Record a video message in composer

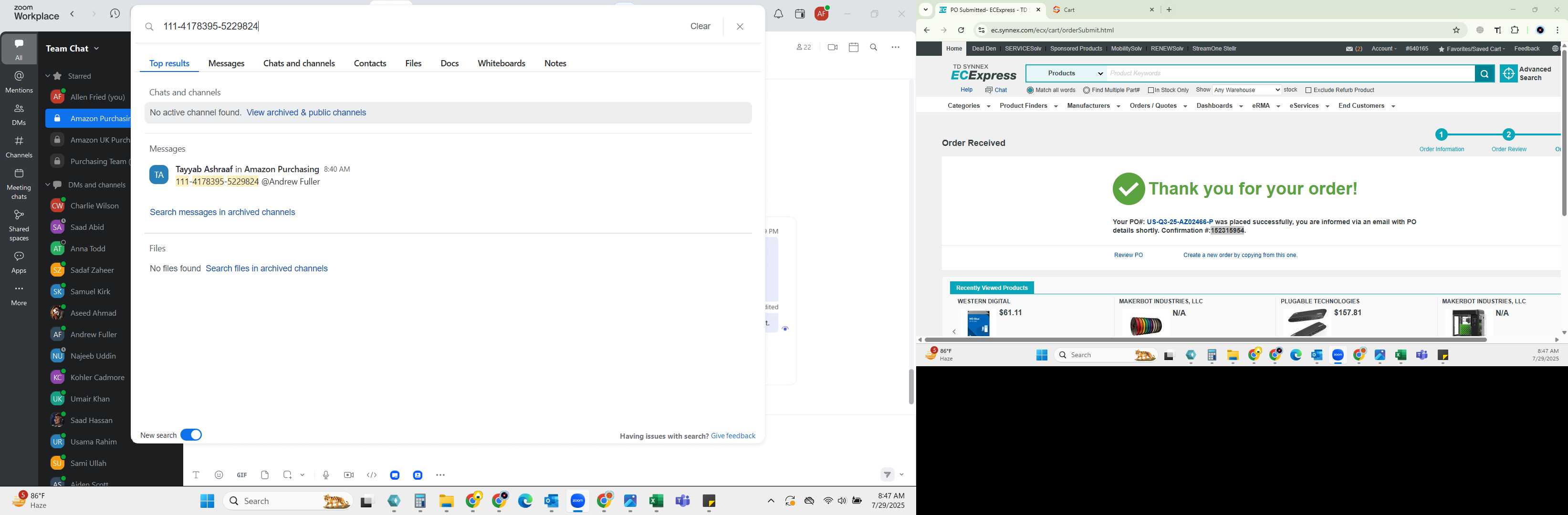coord(349,475)
